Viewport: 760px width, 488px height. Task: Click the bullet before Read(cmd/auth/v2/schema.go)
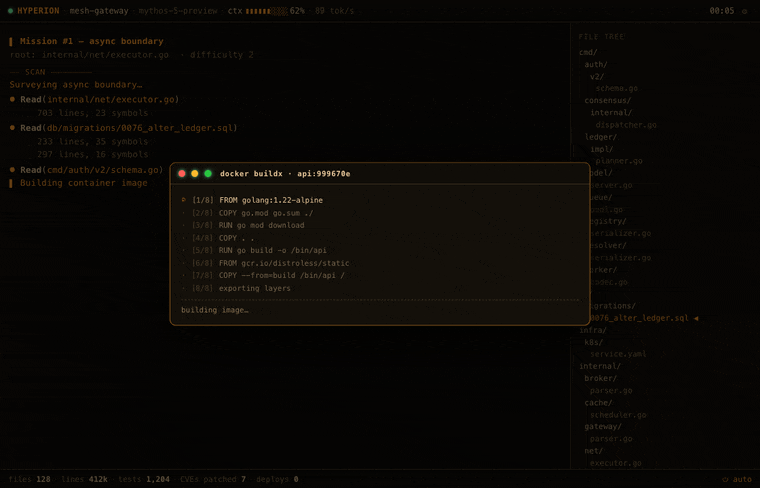(13, 170)
